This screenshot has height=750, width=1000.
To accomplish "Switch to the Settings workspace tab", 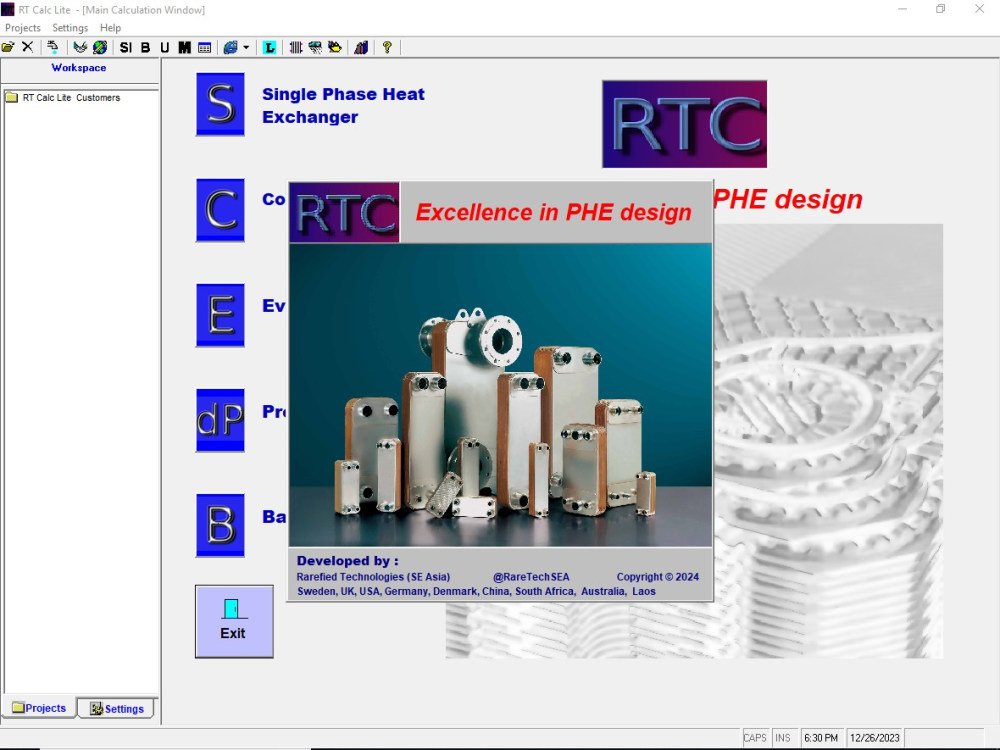I will click(x=117, y=709).
